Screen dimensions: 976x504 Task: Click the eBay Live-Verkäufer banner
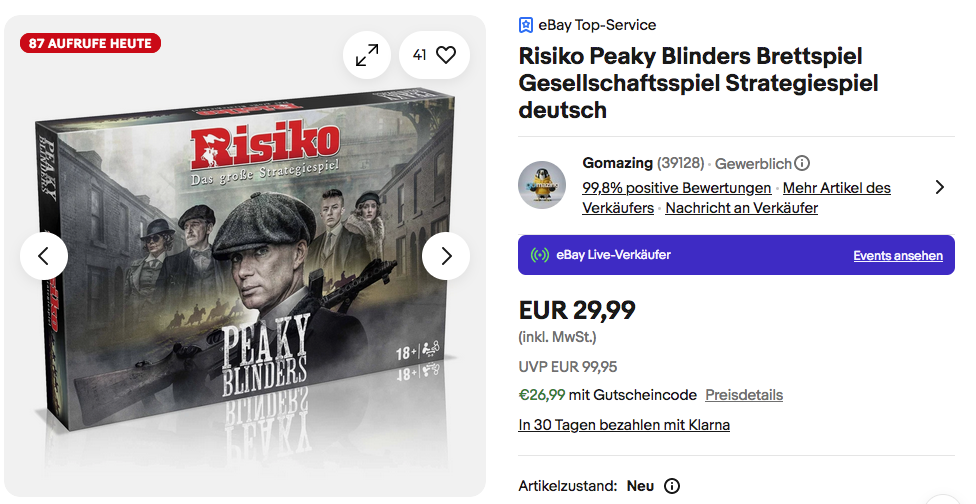[x=700, y=255]
